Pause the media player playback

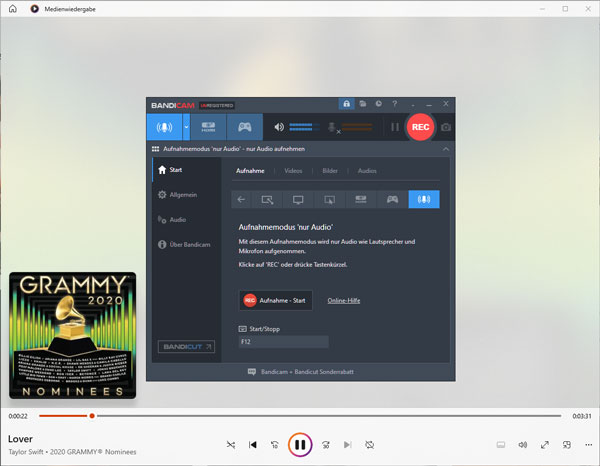[x=300, y=445]
